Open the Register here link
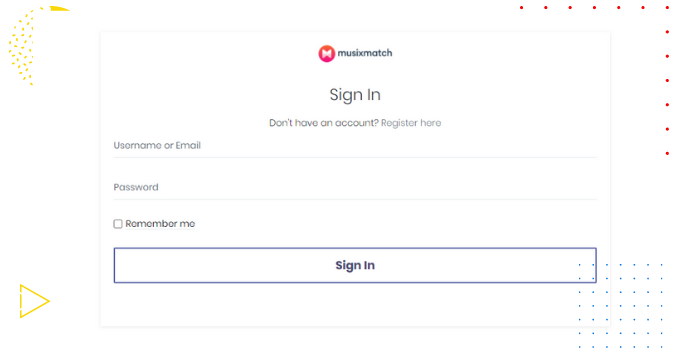The image size is (675, 360). point(411,123)
